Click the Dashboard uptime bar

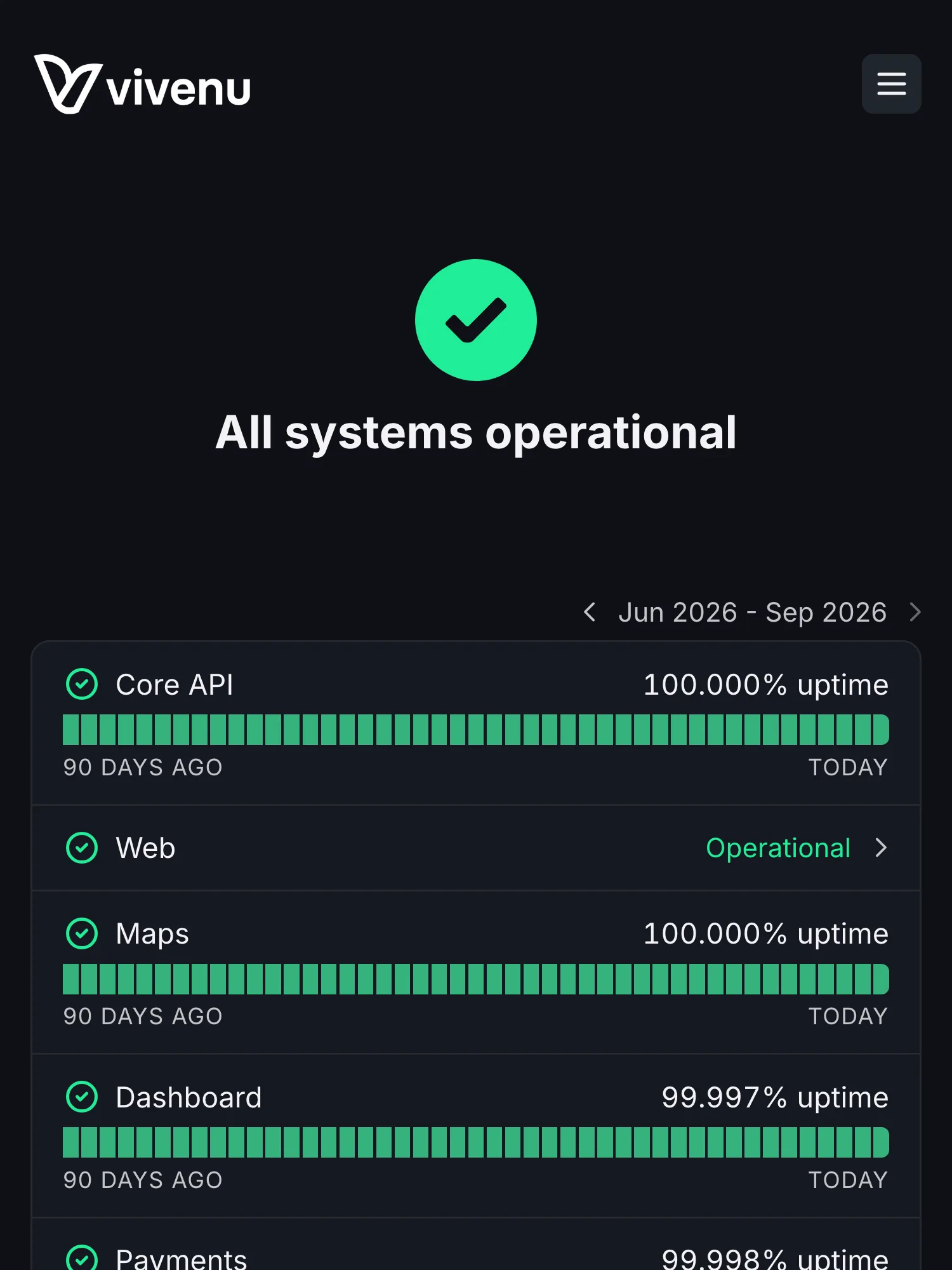476,1142
